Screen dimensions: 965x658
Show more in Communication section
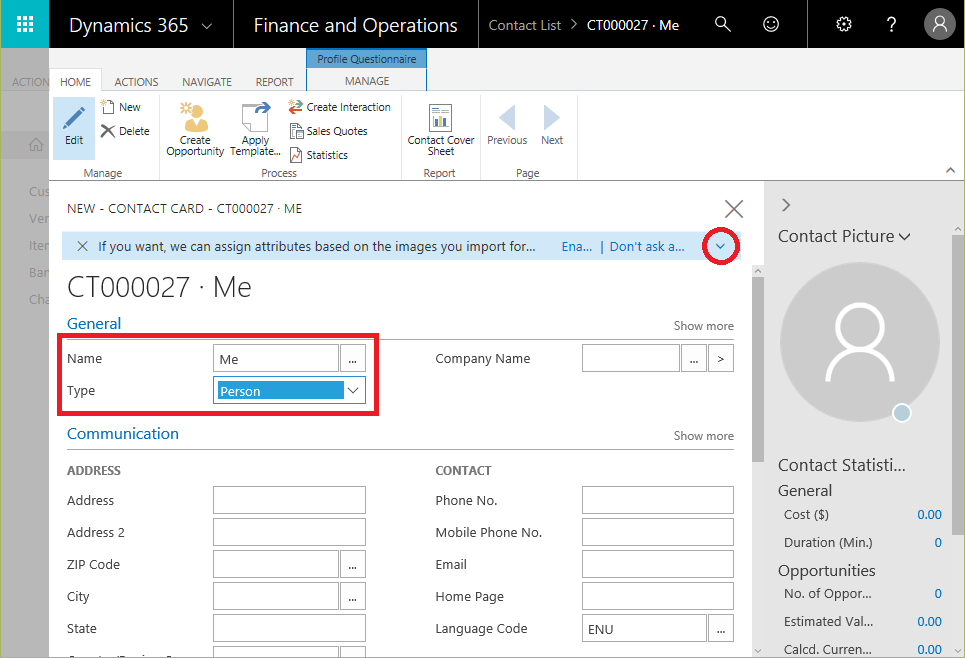(703, 436)
